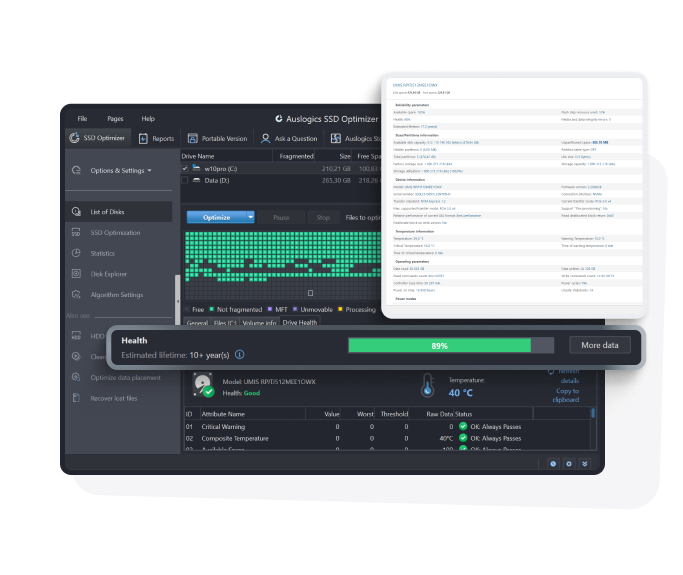The image size is (683, 575).
Task: Sort by Fragmented column header
Action: pos(294,156)
